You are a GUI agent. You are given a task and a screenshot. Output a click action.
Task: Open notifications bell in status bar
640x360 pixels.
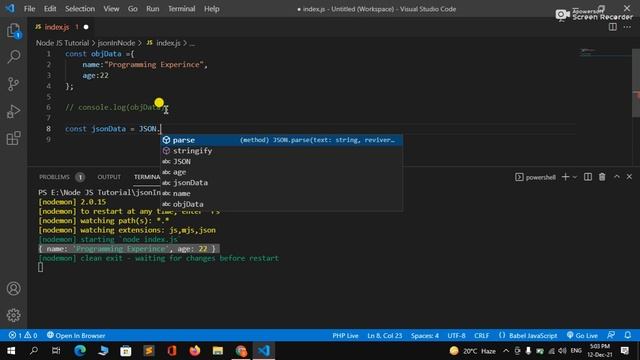(x=628, y=335)
